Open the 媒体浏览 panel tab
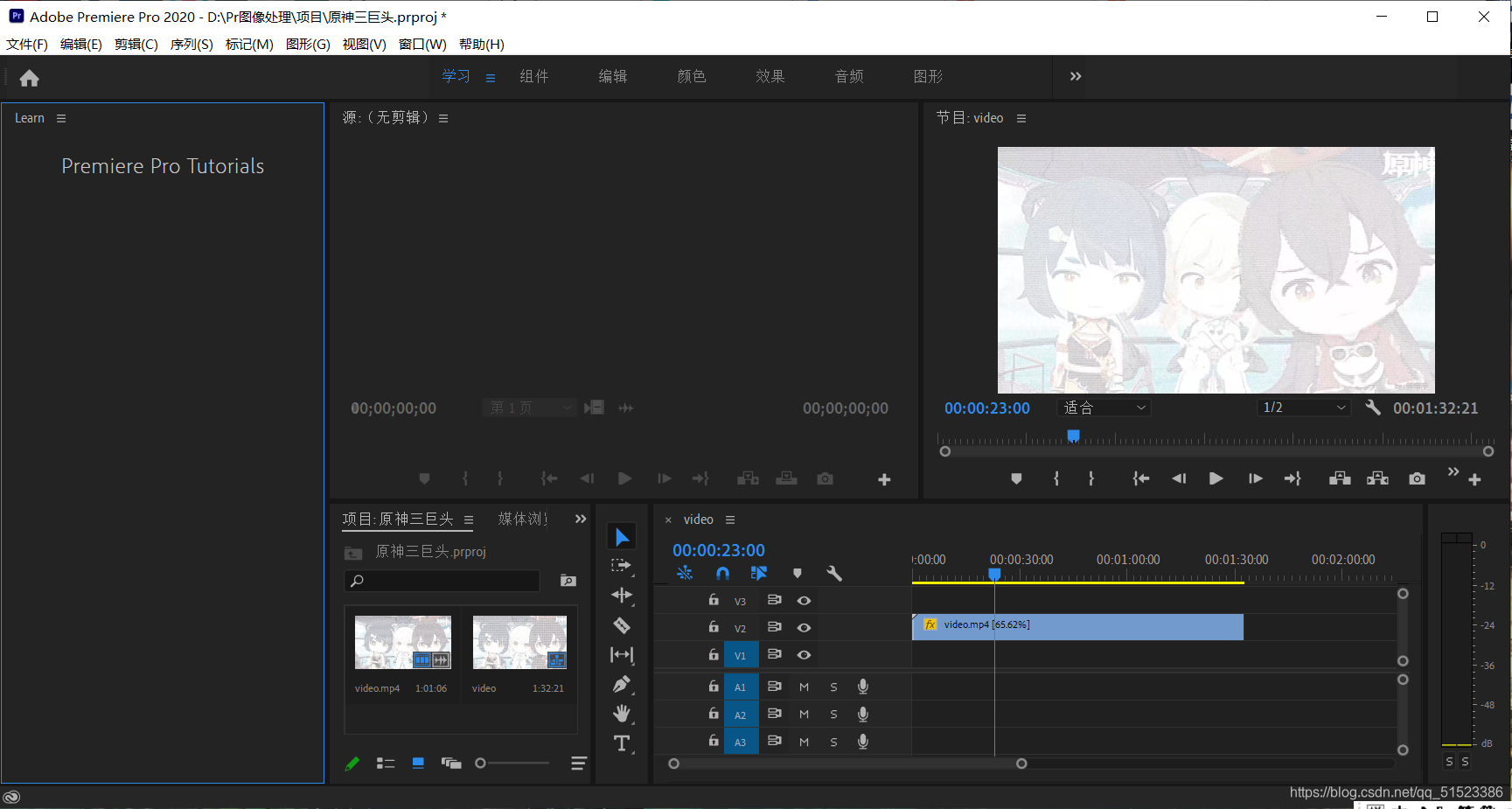The width and height of the screenshot is (1512, 809). point(523,520)
